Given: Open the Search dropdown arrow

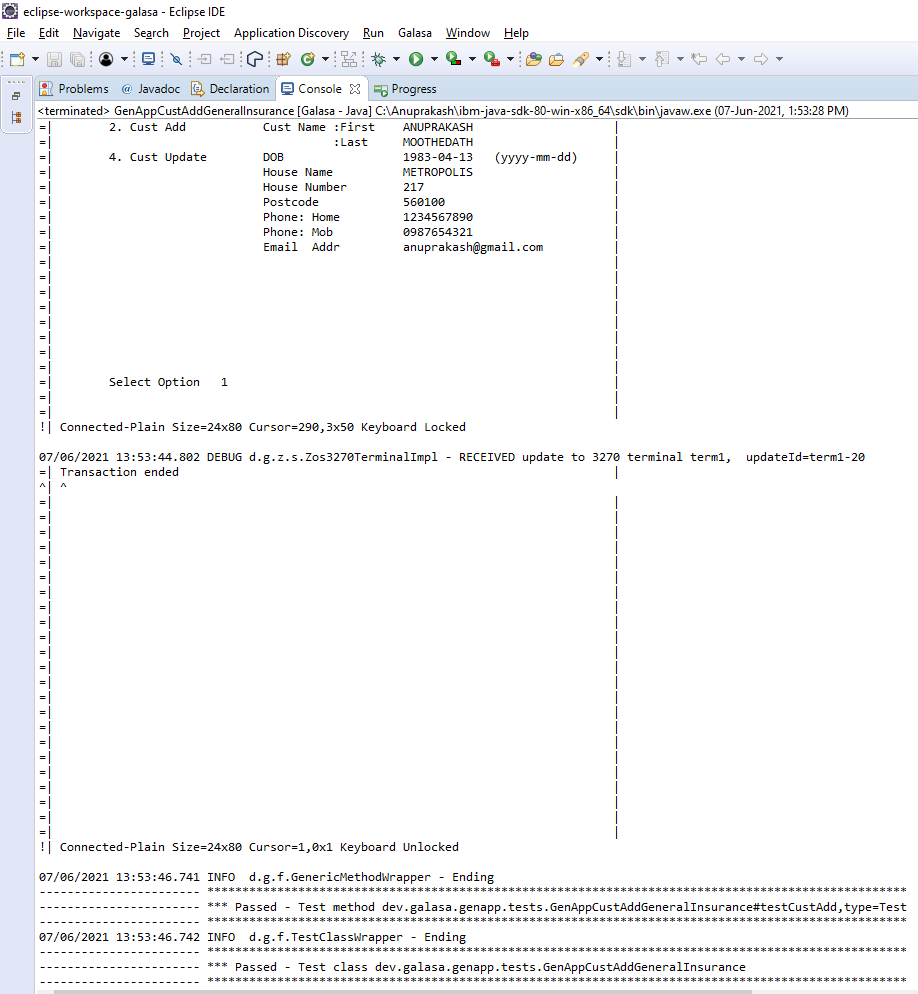Looking at the screenshot, I should tap(599, 59).
